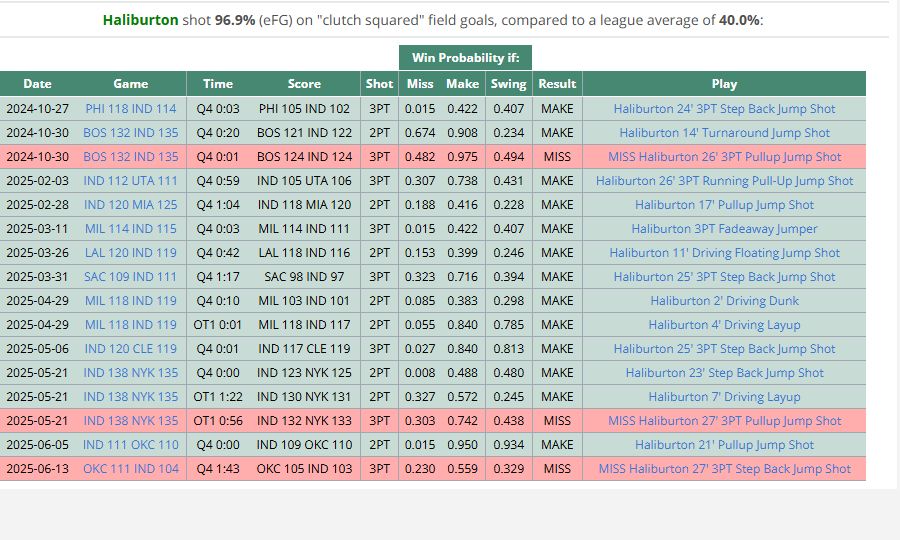
Task: Click the Miss column header
Action: tap(420, 84)
